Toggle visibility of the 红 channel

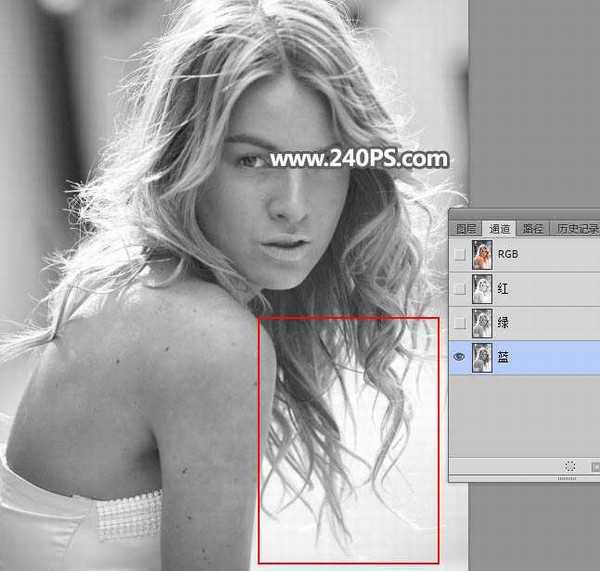pos(459,289)
